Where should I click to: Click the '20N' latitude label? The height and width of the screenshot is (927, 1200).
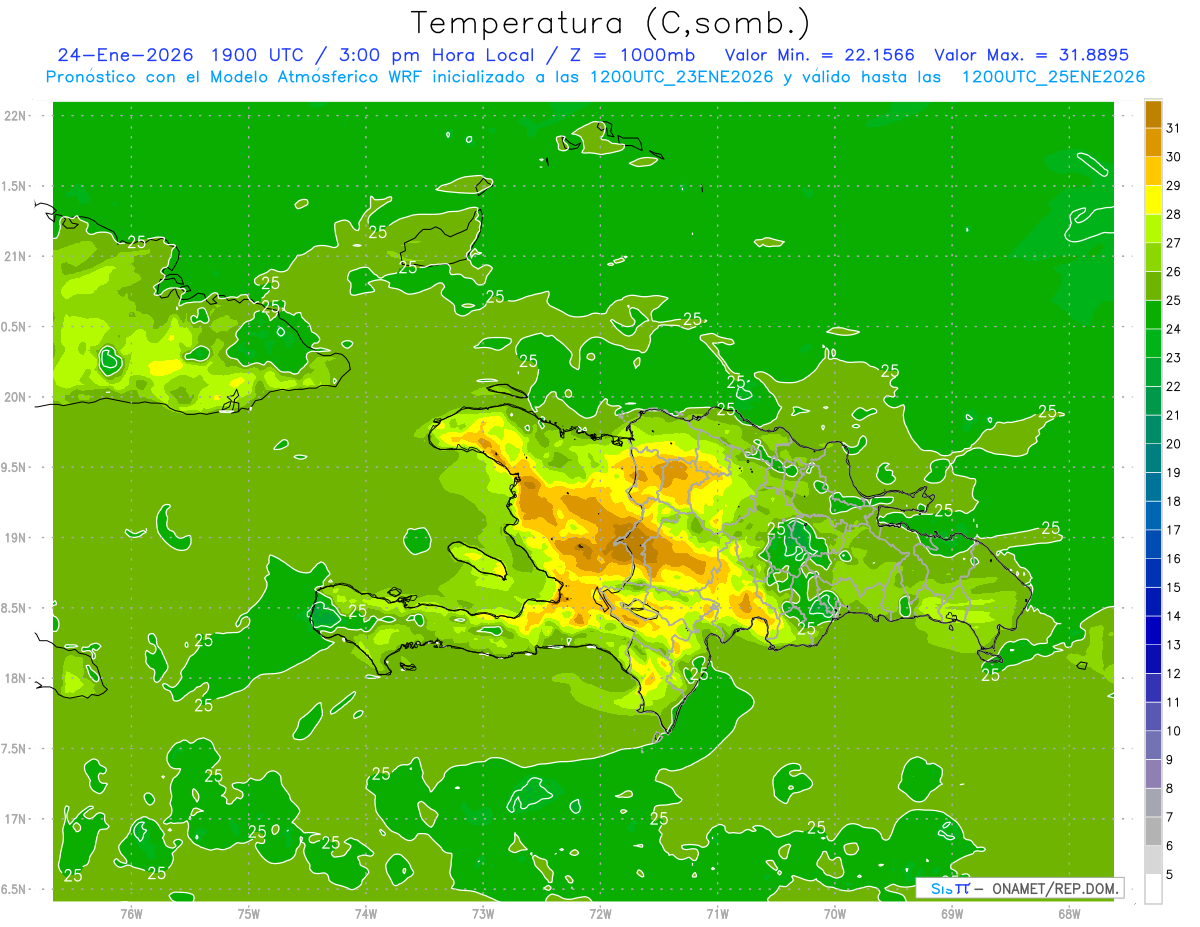15,397
